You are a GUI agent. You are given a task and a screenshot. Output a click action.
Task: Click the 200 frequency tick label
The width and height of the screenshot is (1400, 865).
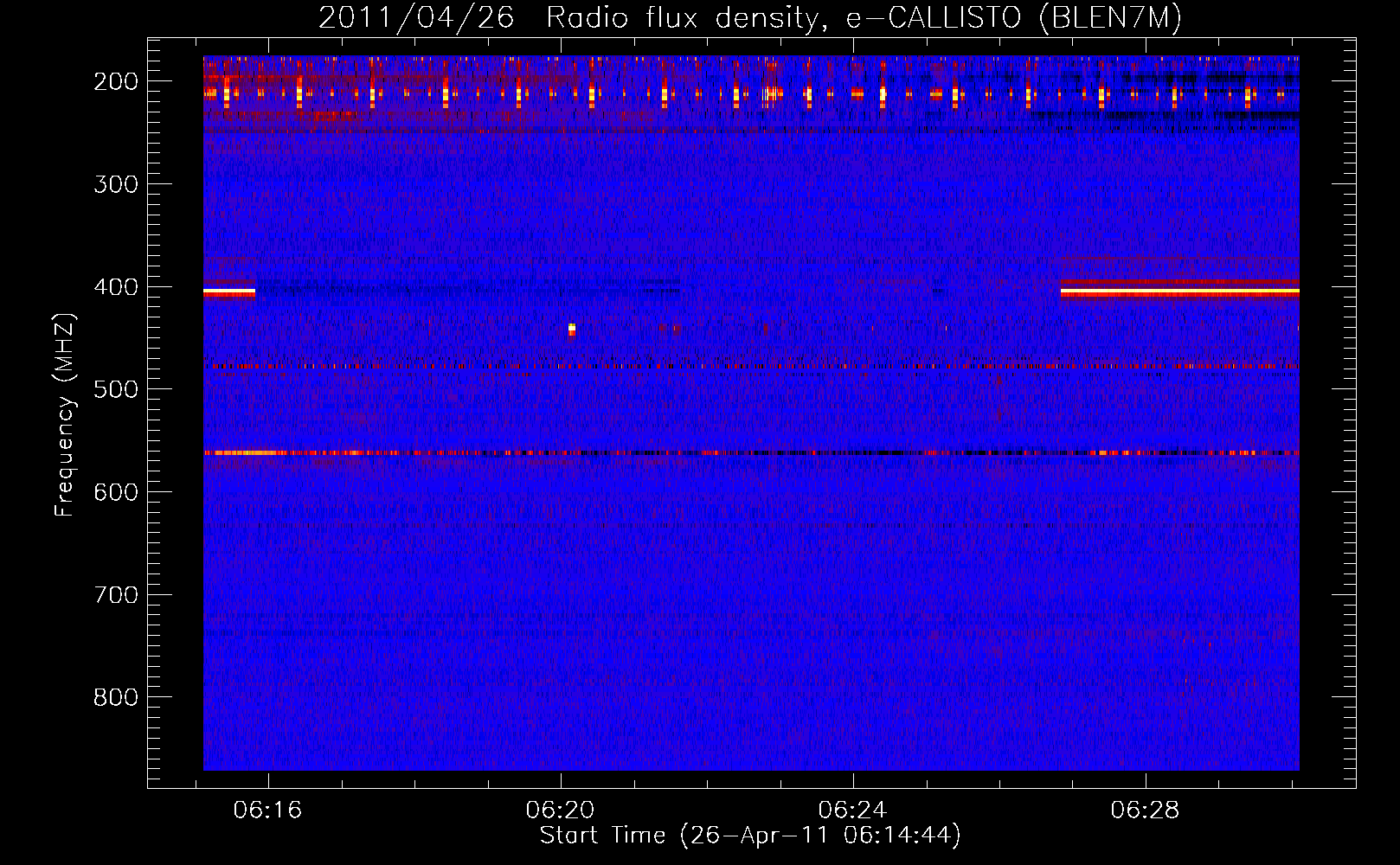115,81
